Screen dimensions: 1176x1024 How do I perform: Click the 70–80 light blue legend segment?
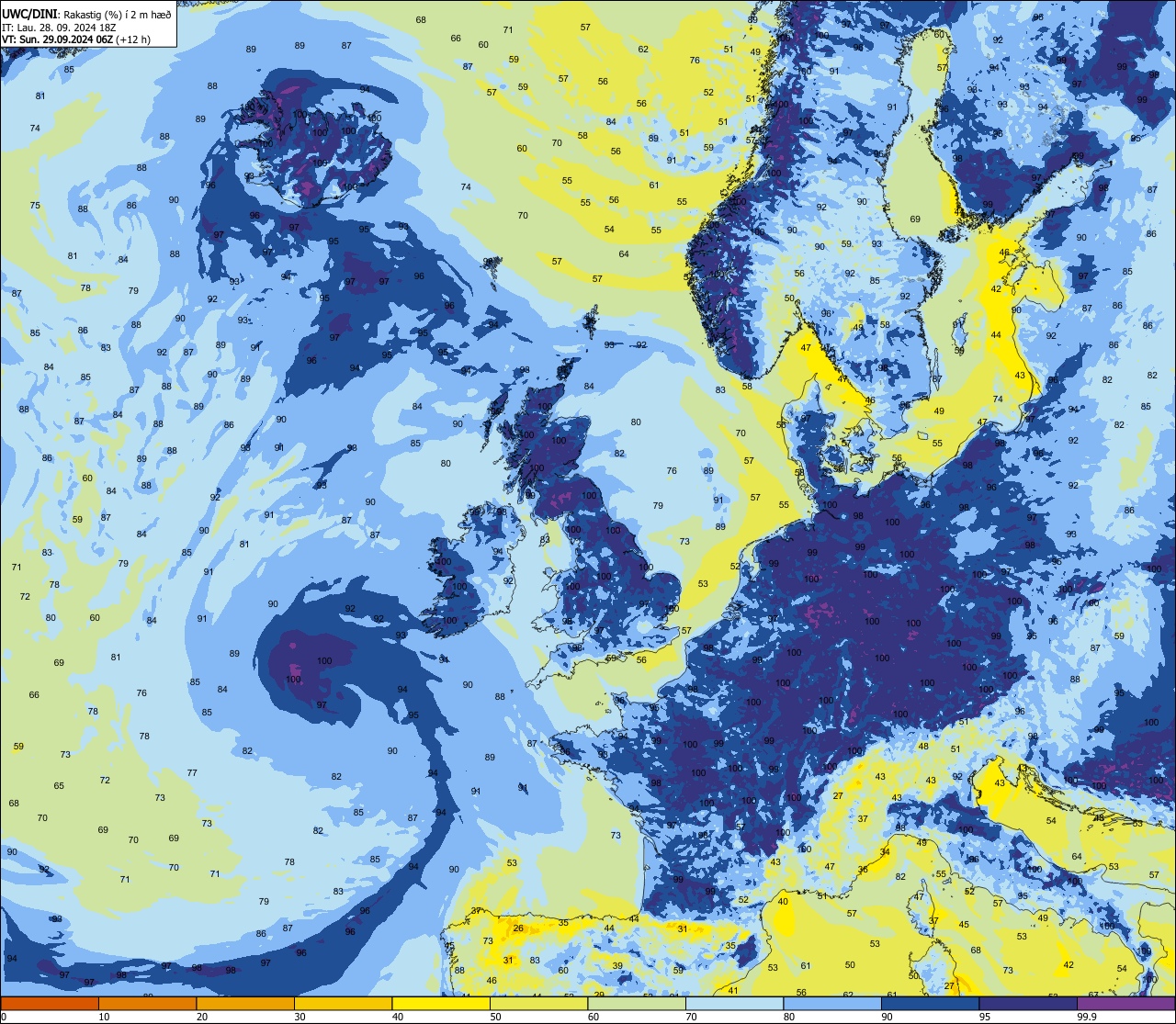pyautogui.click(x=734, y=1004)
